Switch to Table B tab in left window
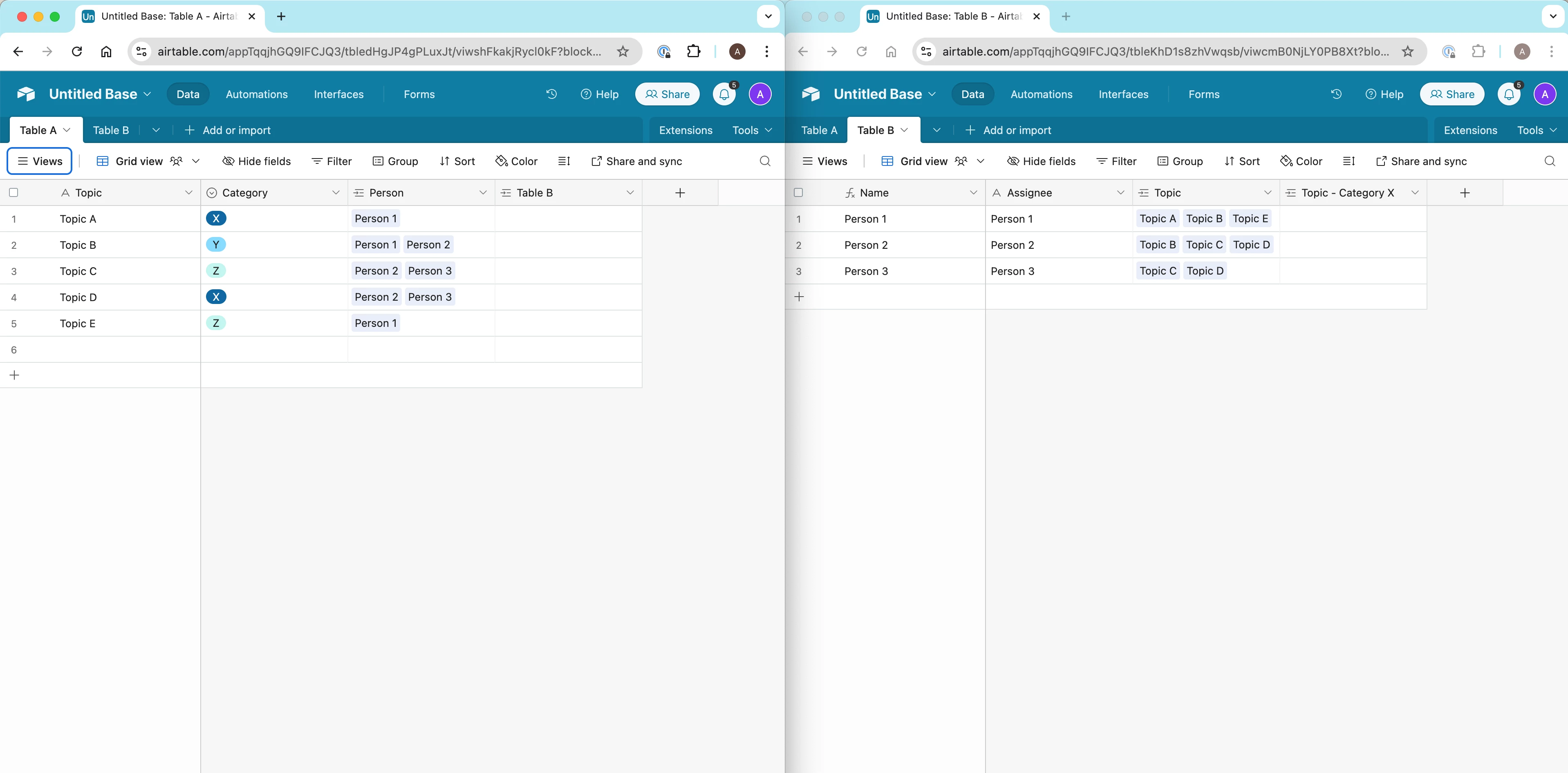This screenshot has height=773, width=1568. [111, 130]
